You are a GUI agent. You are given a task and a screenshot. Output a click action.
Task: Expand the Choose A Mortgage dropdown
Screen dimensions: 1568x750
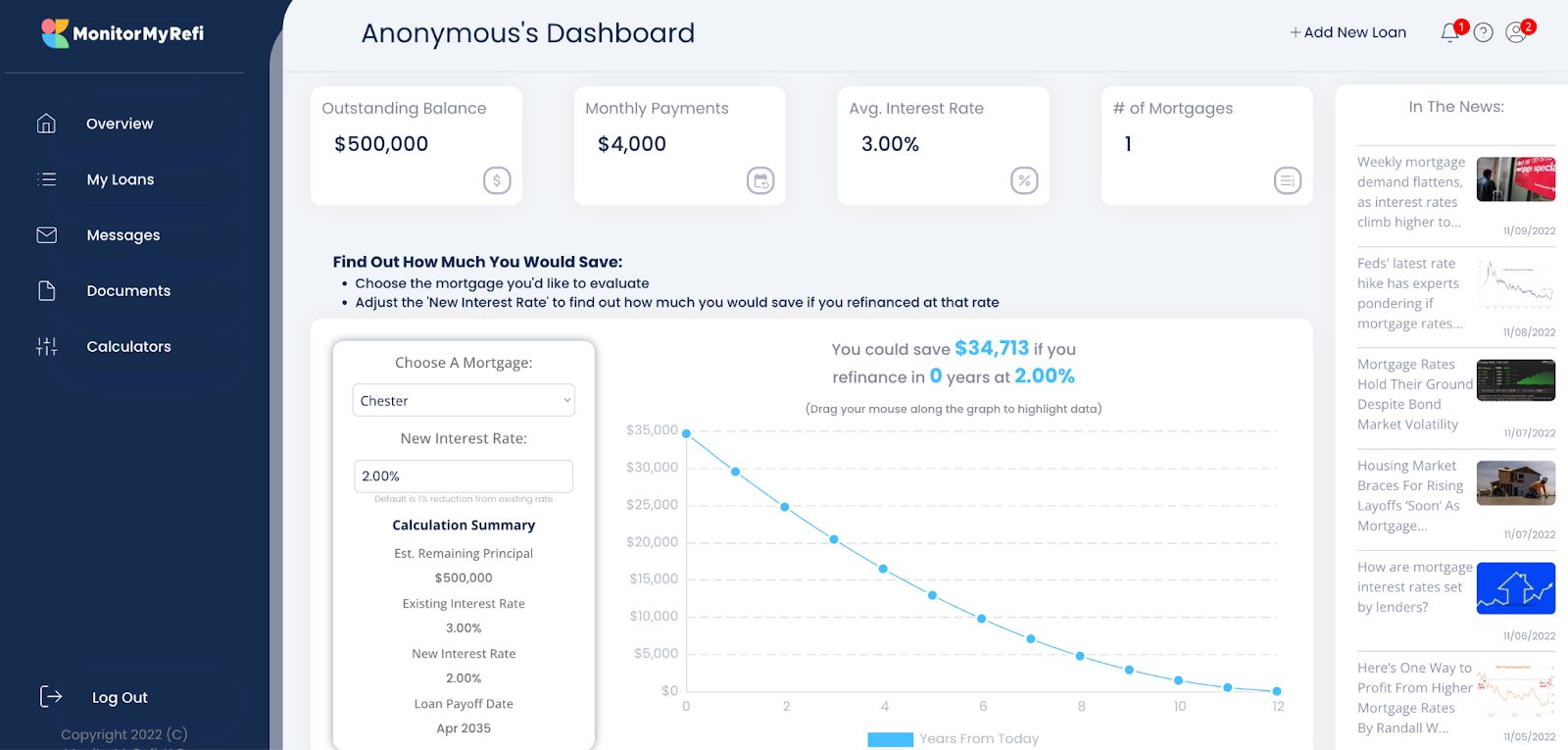coord(464,401)
